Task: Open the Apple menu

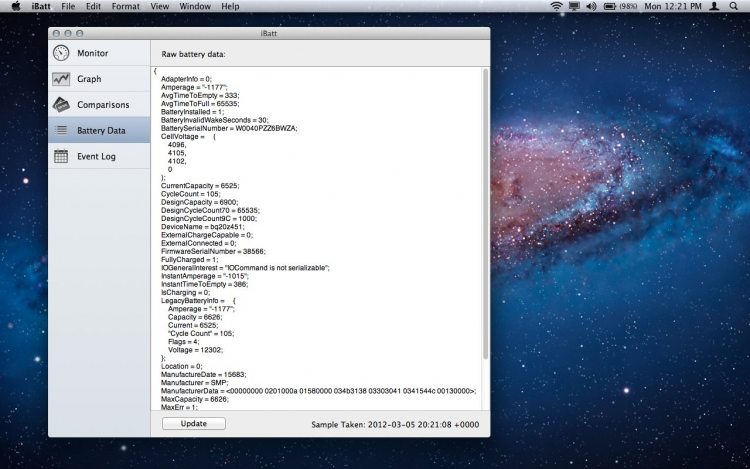Action: coord(16,6)
